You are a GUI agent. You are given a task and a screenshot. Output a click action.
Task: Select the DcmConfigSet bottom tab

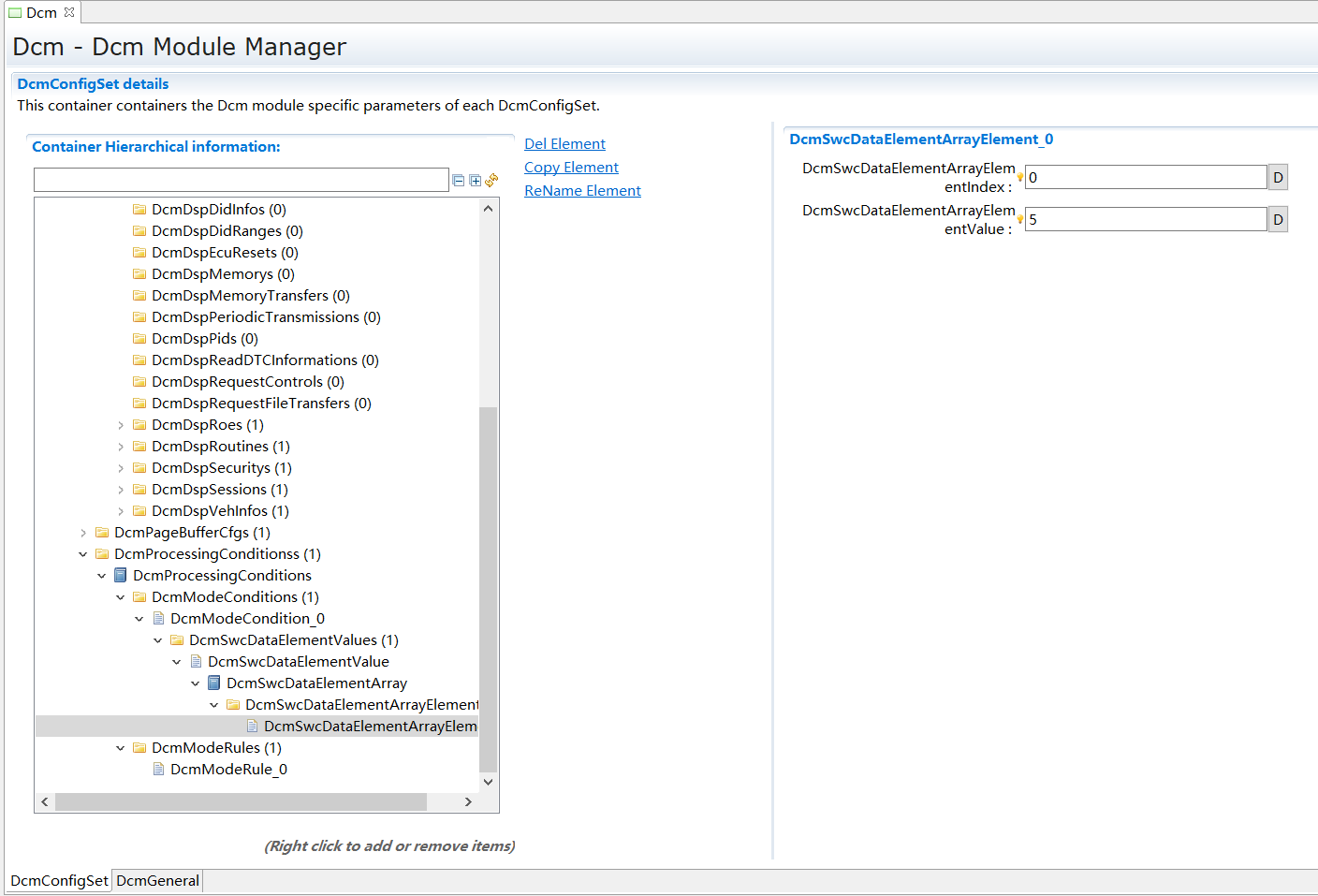click(59, 881)
